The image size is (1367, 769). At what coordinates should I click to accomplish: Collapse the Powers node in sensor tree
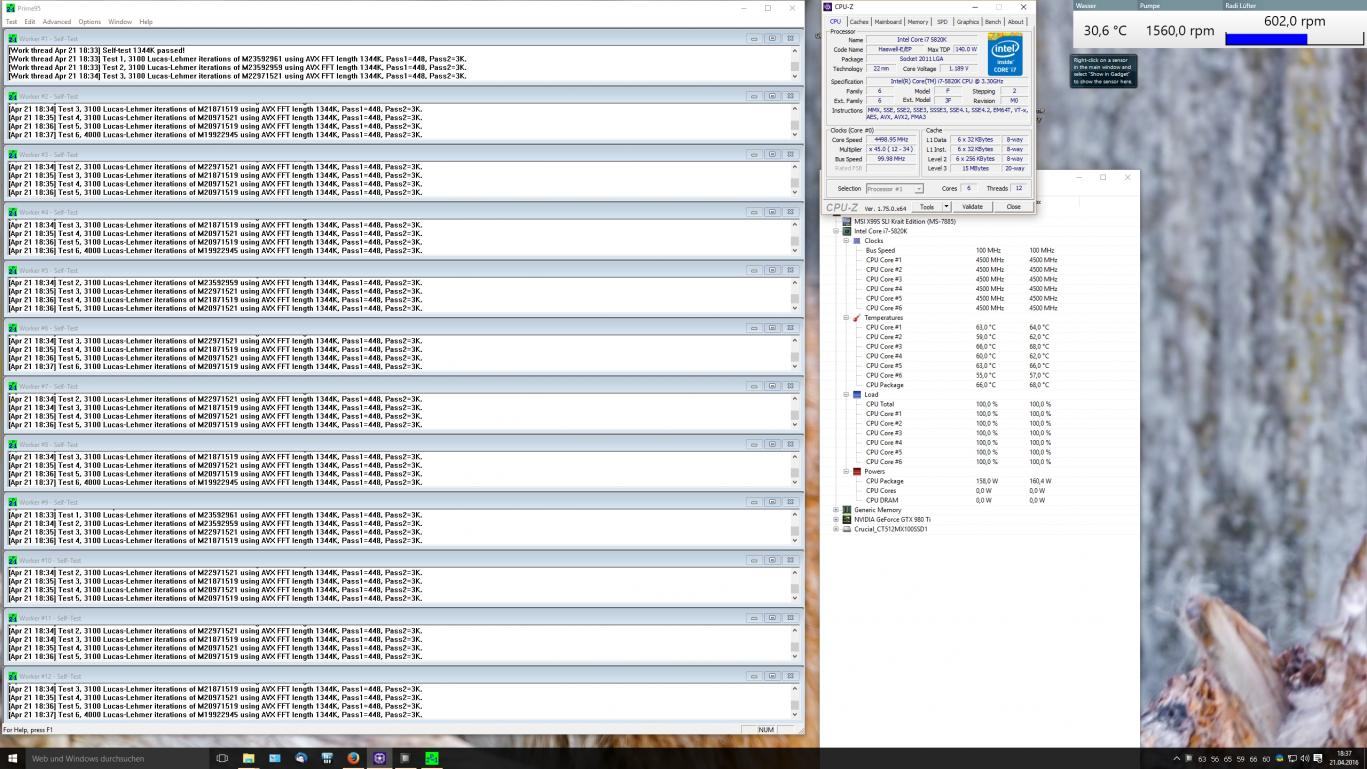click(x=845, y=472)
